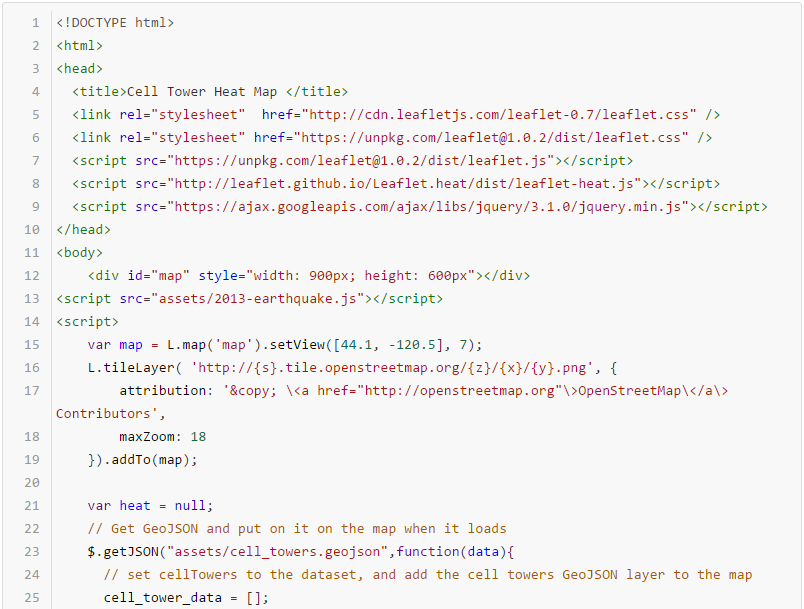804x609 pixels.
Task: Click the leaflet-0.7 stylesheet URL
Action: pyautogui.click(x=498, y=114)
